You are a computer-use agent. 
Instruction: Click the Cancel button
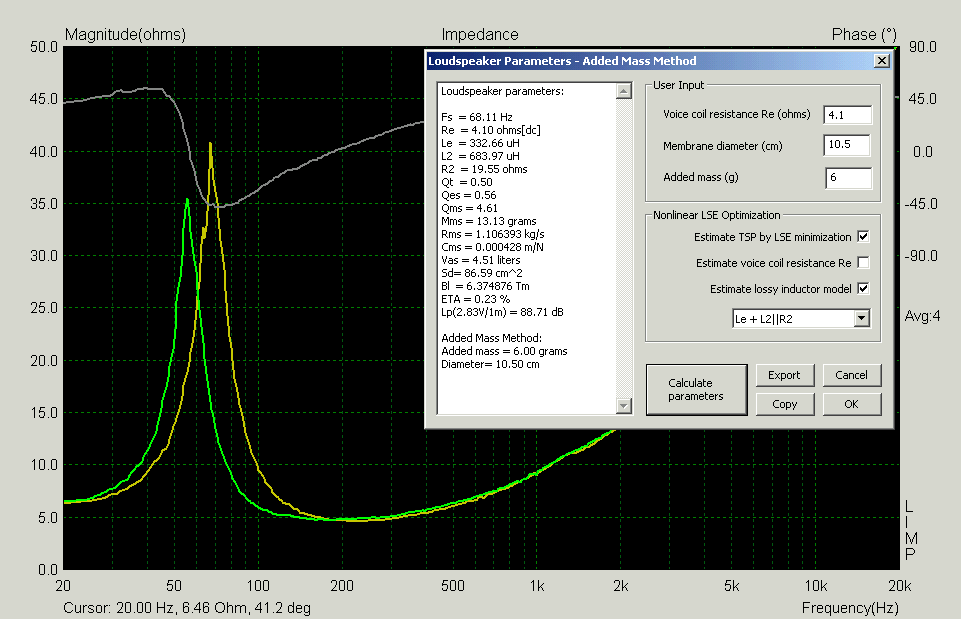851,375
